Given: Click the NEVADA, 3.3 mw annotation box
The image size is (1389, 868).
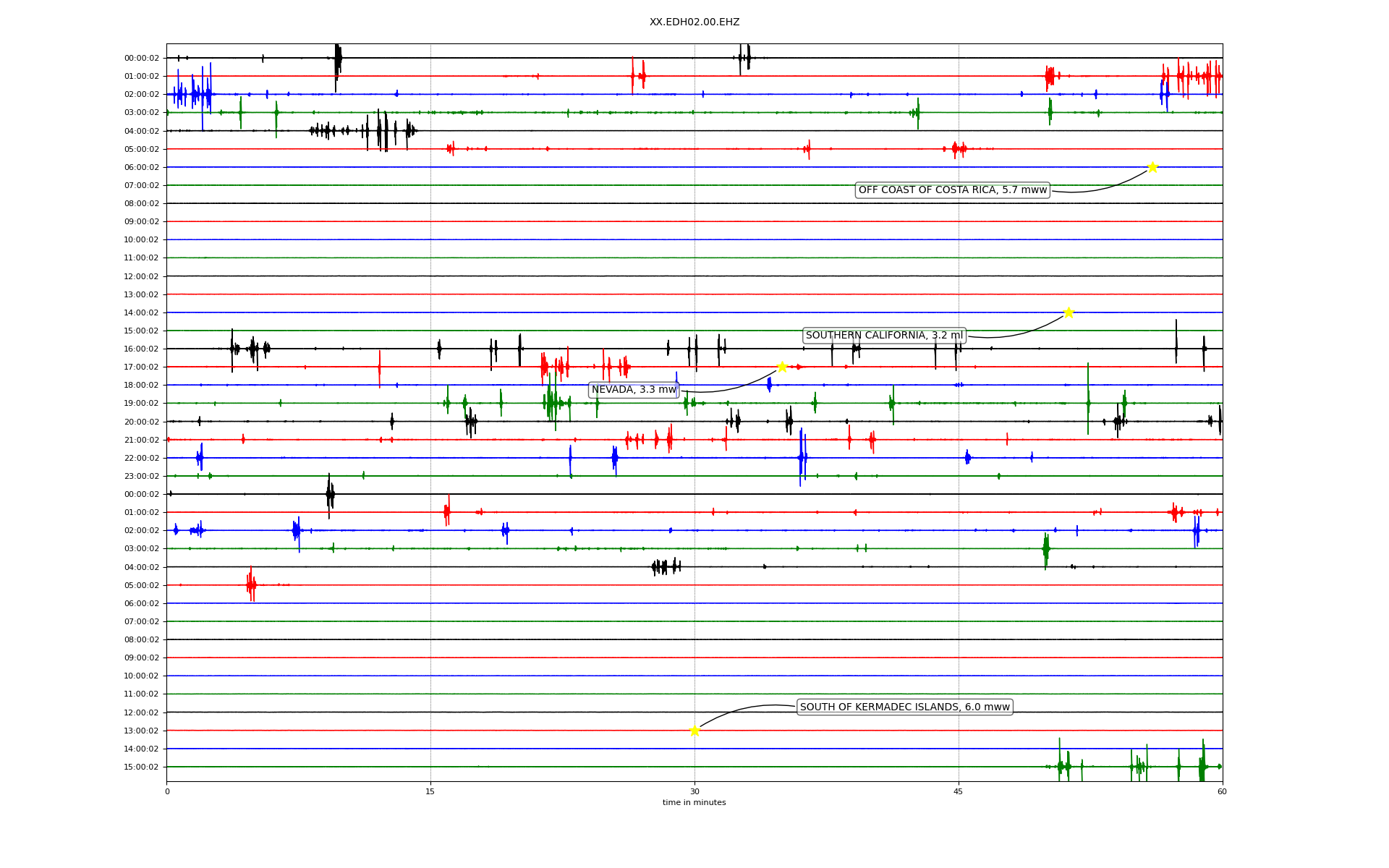Looking at the screenshot, I should [x=634, y=390].
